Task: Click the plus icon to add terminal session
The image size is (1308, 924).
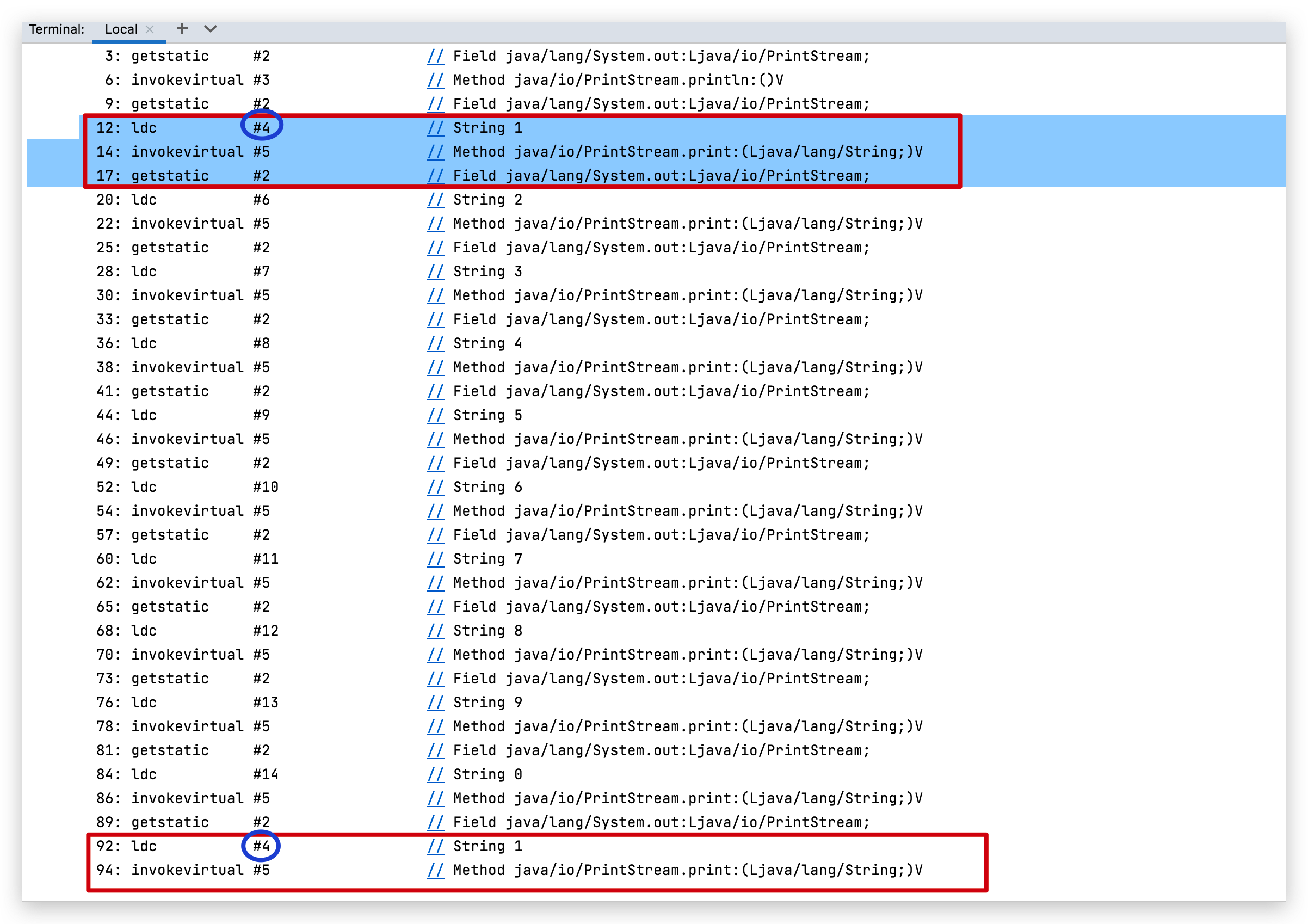Action: (182, 28)
